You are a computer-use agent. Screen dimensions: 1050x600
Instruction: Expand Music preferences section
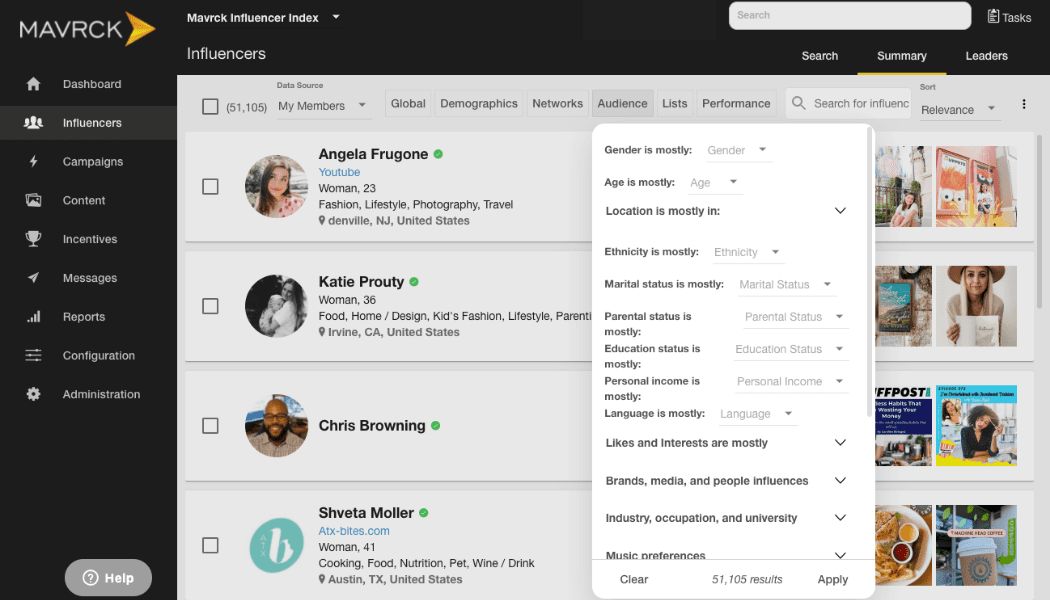tap(726, 554)
